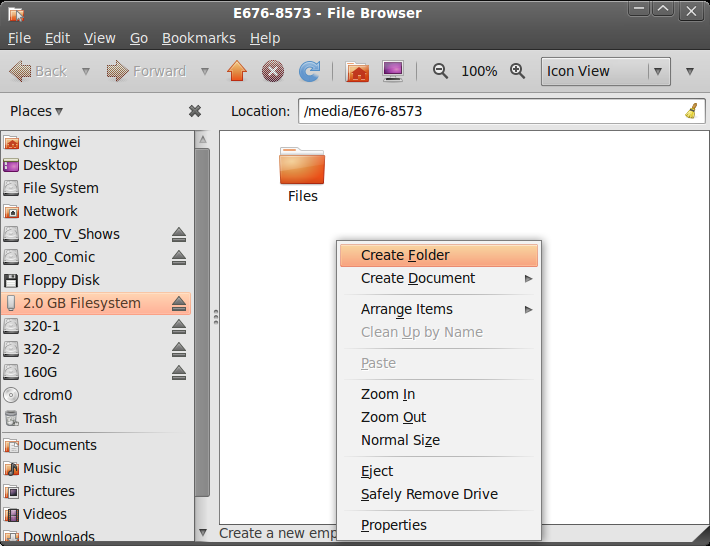The image size is (710, 546).
Task: Eject the 320-1 volume
Action: [x=179, y=326]
